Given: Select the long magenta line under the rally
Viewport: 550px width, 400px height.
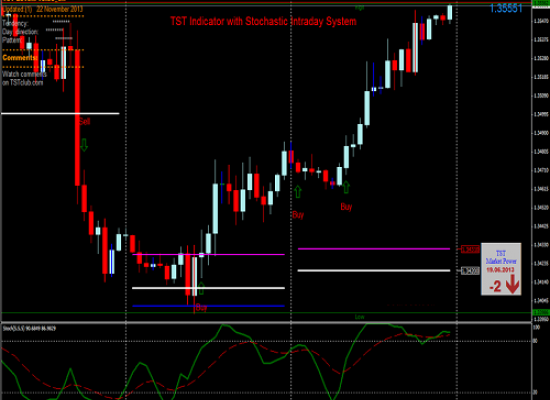Looking at the screenshot, I should [374, 249].
